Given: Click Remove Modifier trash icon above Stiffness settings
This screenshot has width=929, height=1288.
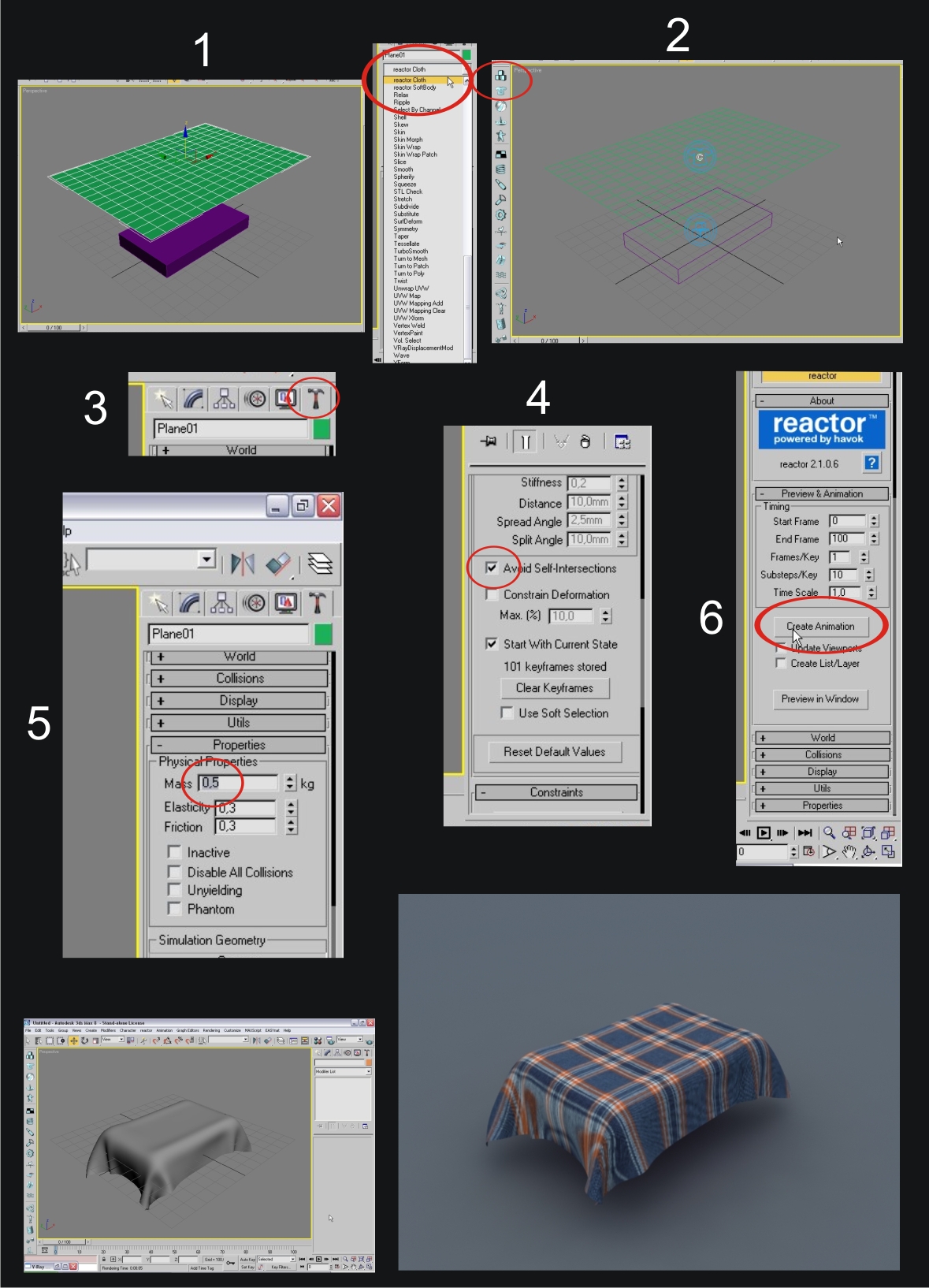Looking at the screenshot, I should click(585, 441).
